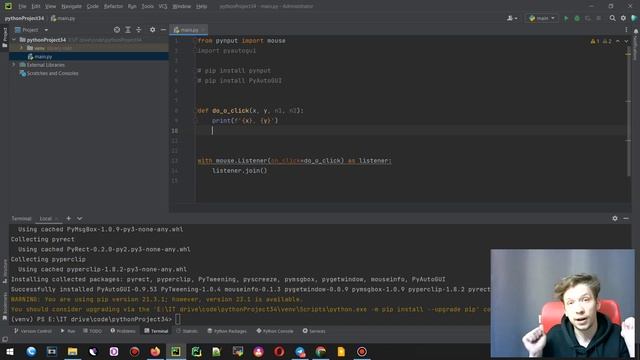Open File Explorer from the taskbar
The width and height of the screenshot is (640, 360).
pyautogui.click(x=73, y=351)
